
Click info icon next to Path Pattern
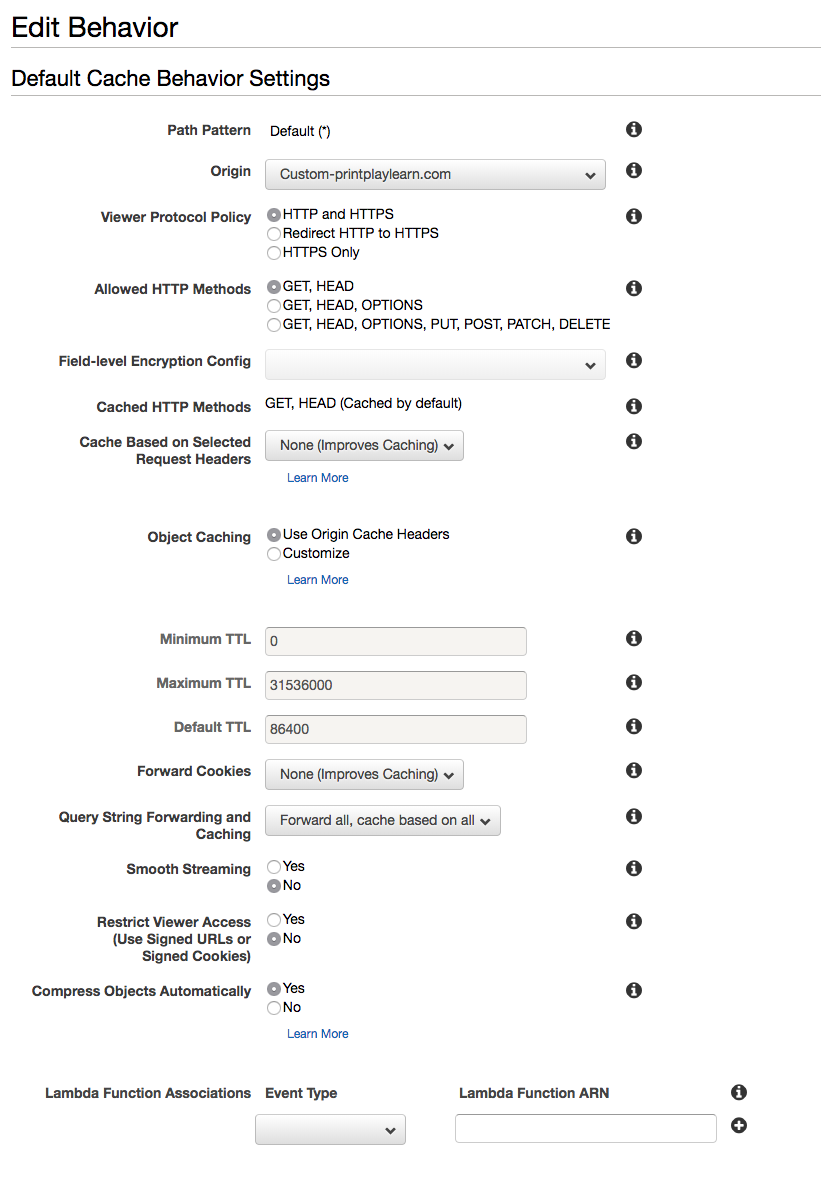pos(633,130)
